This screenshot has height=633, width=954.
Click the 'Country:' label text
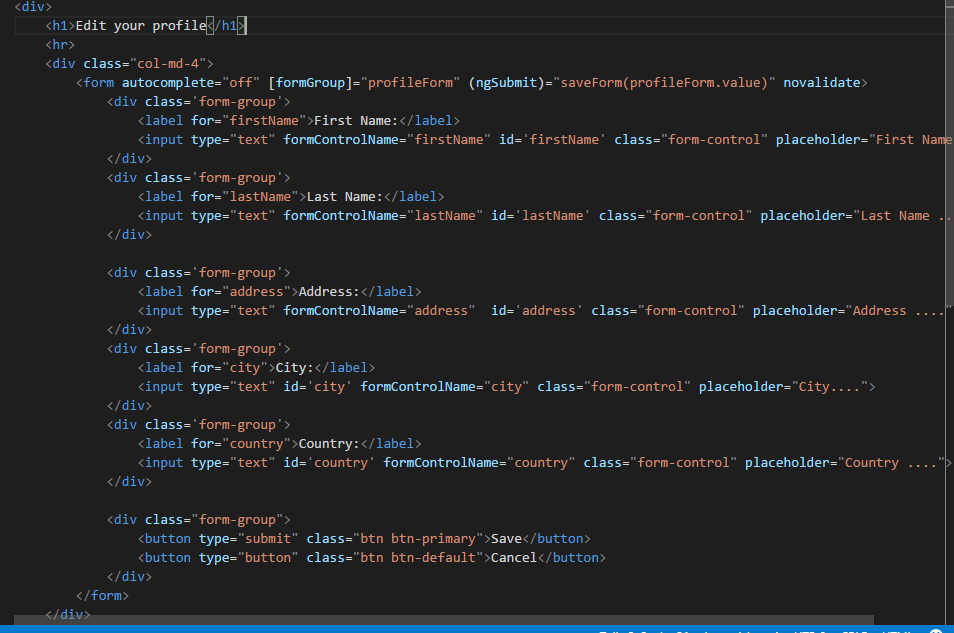point(329,444)
